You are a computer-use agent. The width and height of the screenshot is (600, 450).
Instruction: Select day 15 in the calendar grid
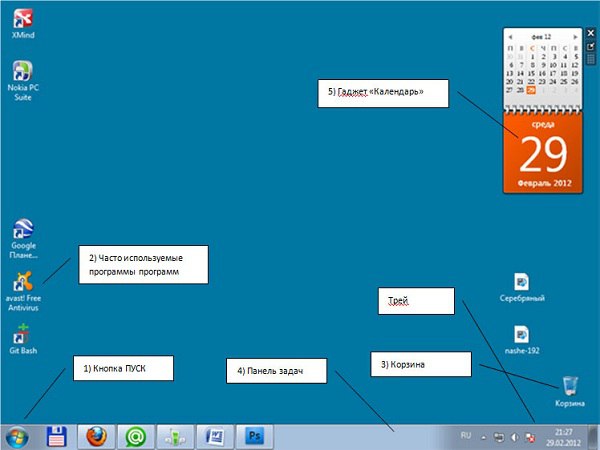531,73
